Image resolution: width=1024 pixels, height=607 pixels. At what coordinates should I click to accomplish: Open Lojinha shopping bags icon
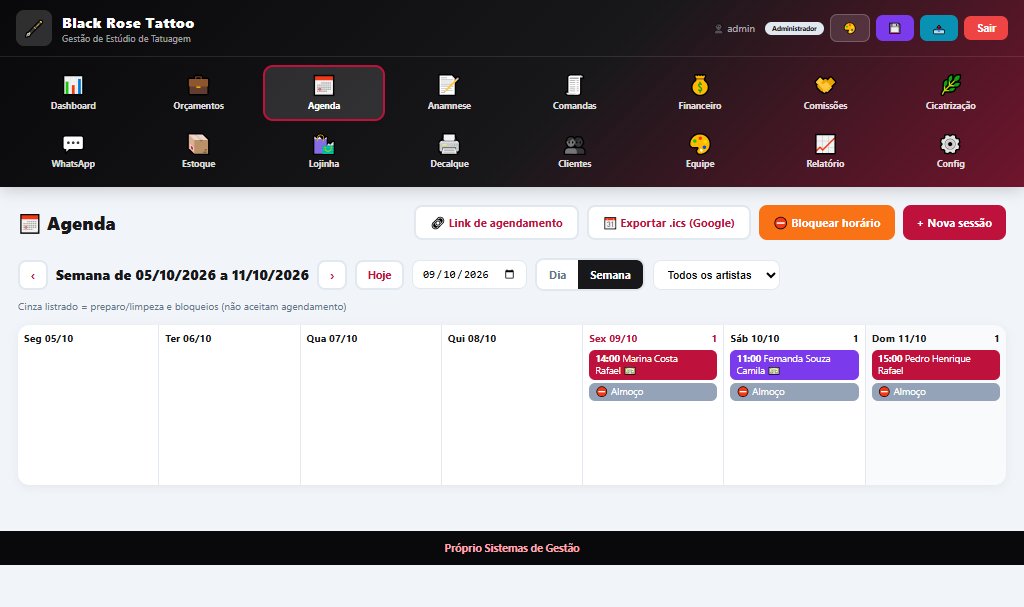point(324,143)
